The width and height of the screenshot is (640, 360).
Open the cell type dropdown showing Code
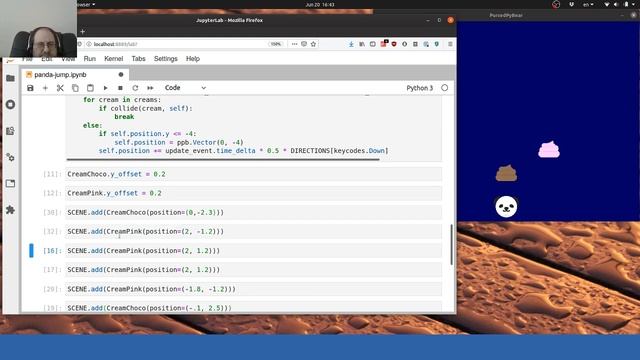click(185, 88)
